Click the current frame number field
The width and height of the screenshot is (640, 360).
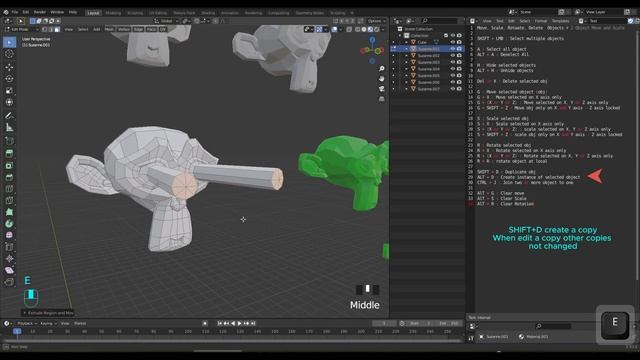tap(384, 323)
